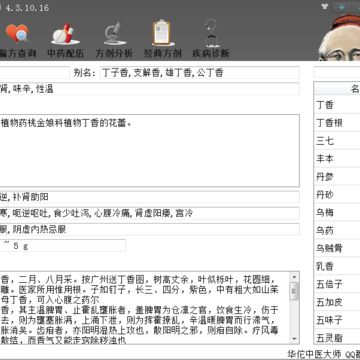Select 丹参 in the herb list

tap(337, 177)
